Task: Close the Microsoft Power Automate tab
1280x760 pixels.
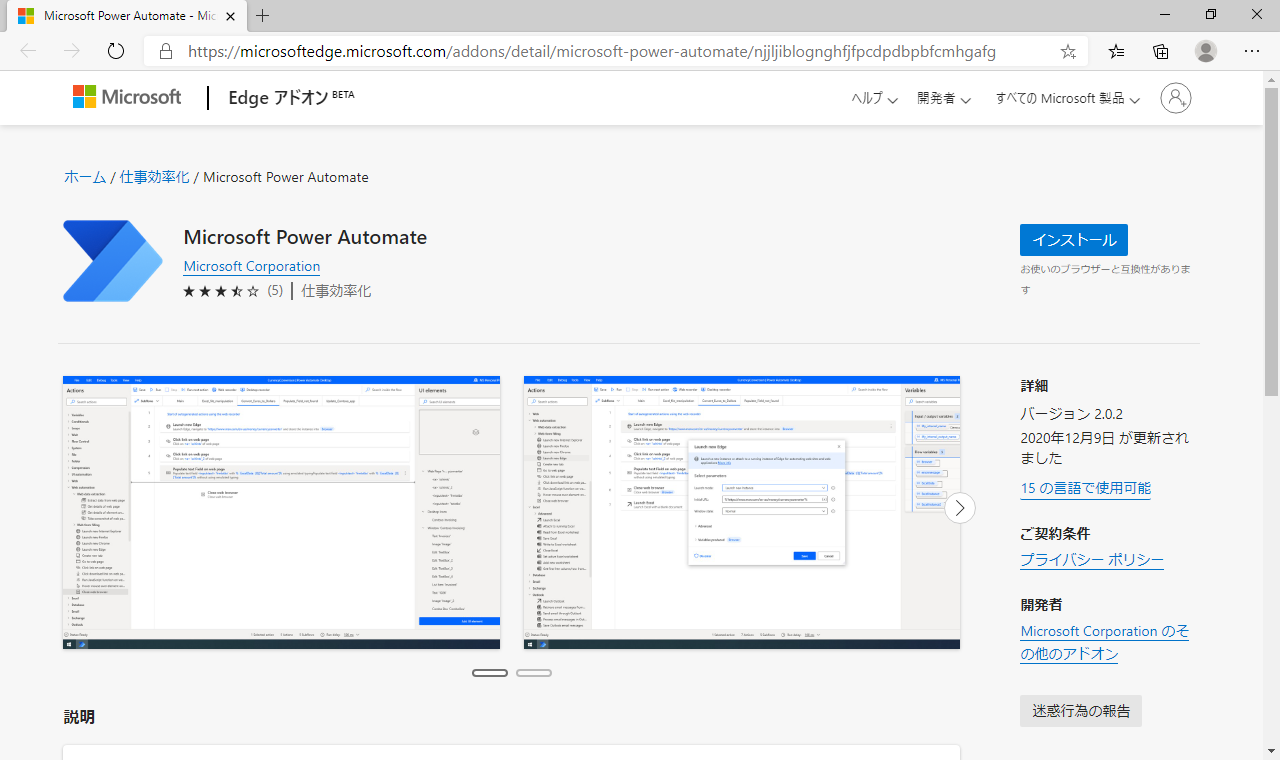Action: click(228, 16)
